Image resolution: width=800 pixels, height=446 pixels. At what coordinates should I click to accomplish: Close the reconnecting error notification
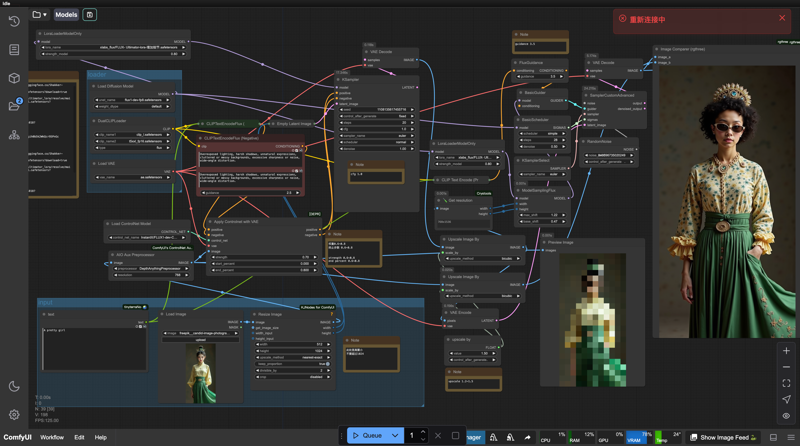[x=782, y=18]
